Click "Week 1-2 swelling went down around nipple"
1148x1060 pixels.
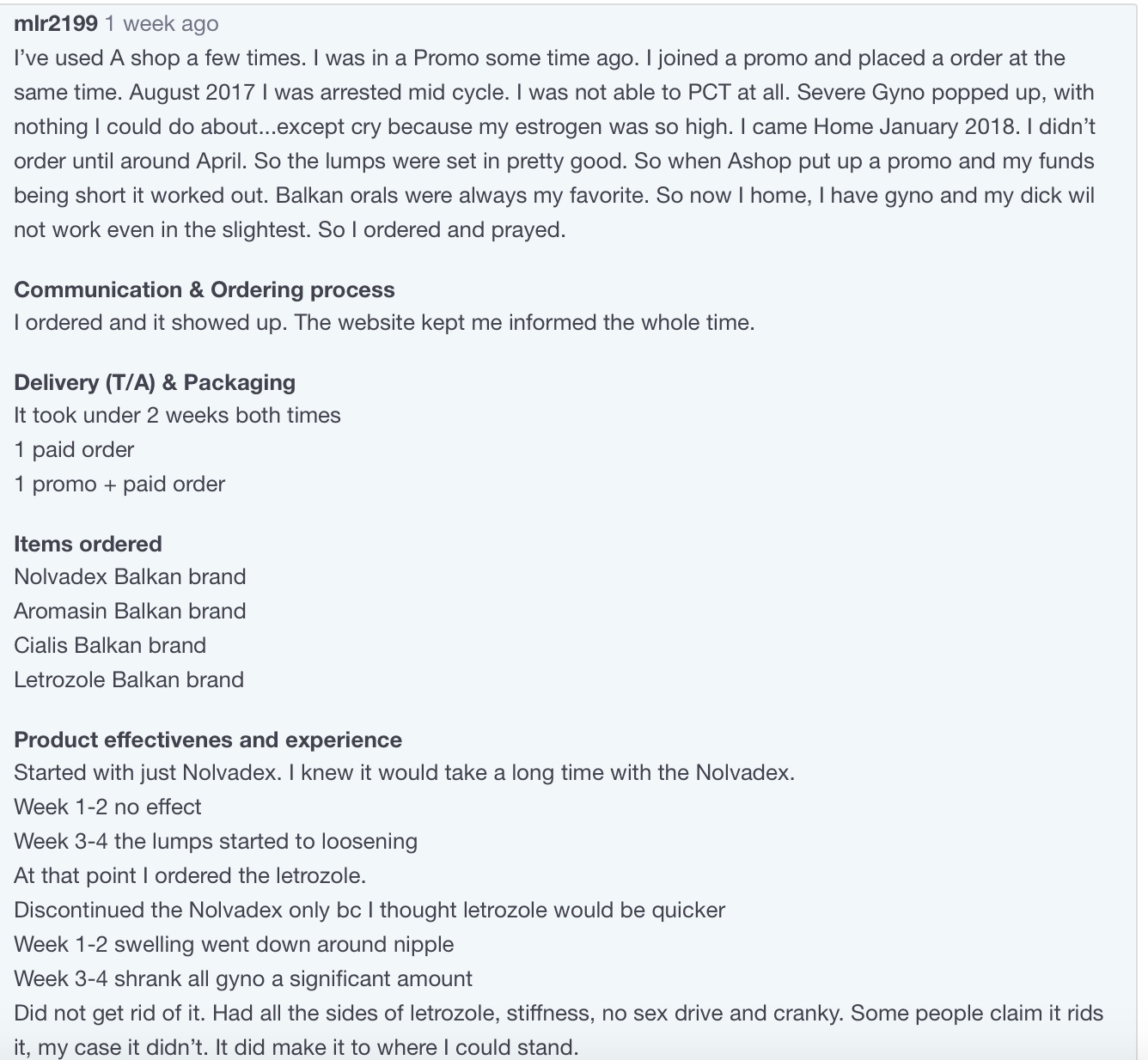234,944
